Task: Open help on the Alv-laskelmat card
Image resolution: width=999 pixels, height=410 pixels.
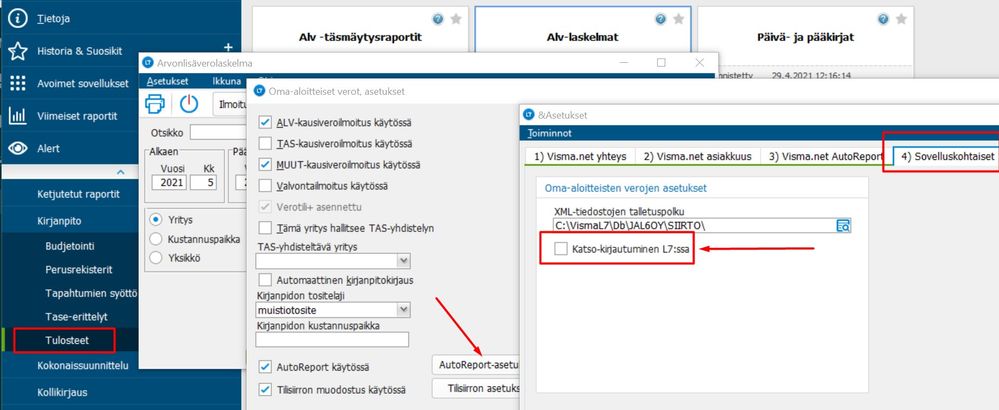Action: (x=661, y=19)
